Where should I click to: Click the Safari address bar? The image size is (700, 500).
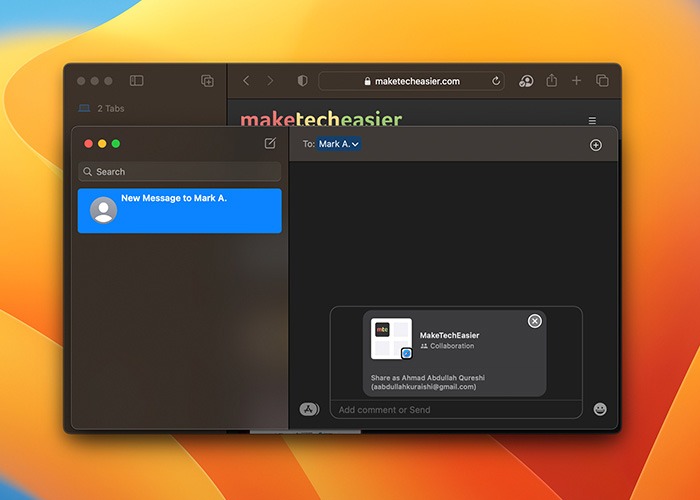click(411, 81)
